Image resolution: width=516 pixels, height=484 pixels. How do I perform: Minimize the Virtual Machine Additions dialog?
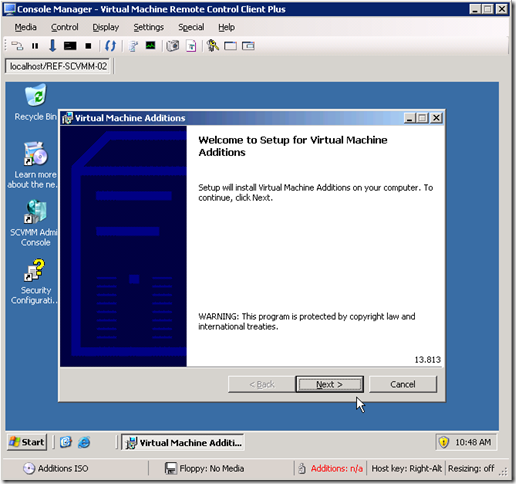[x=410, y=118]
